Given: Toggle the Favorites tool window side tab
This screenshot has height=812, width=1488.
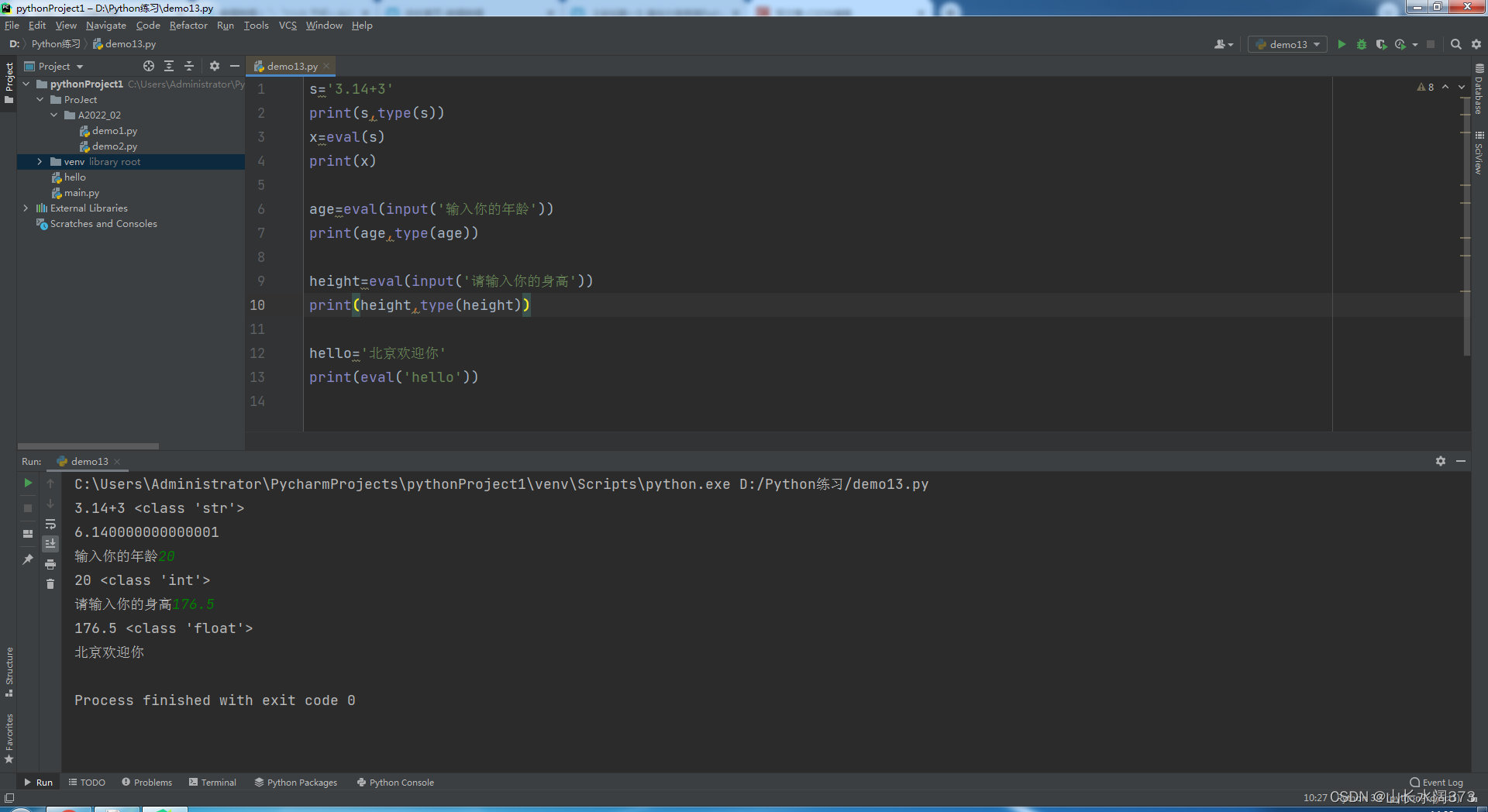Looking at the screenshot, I should pyautogui.click(x=9, y=738).
